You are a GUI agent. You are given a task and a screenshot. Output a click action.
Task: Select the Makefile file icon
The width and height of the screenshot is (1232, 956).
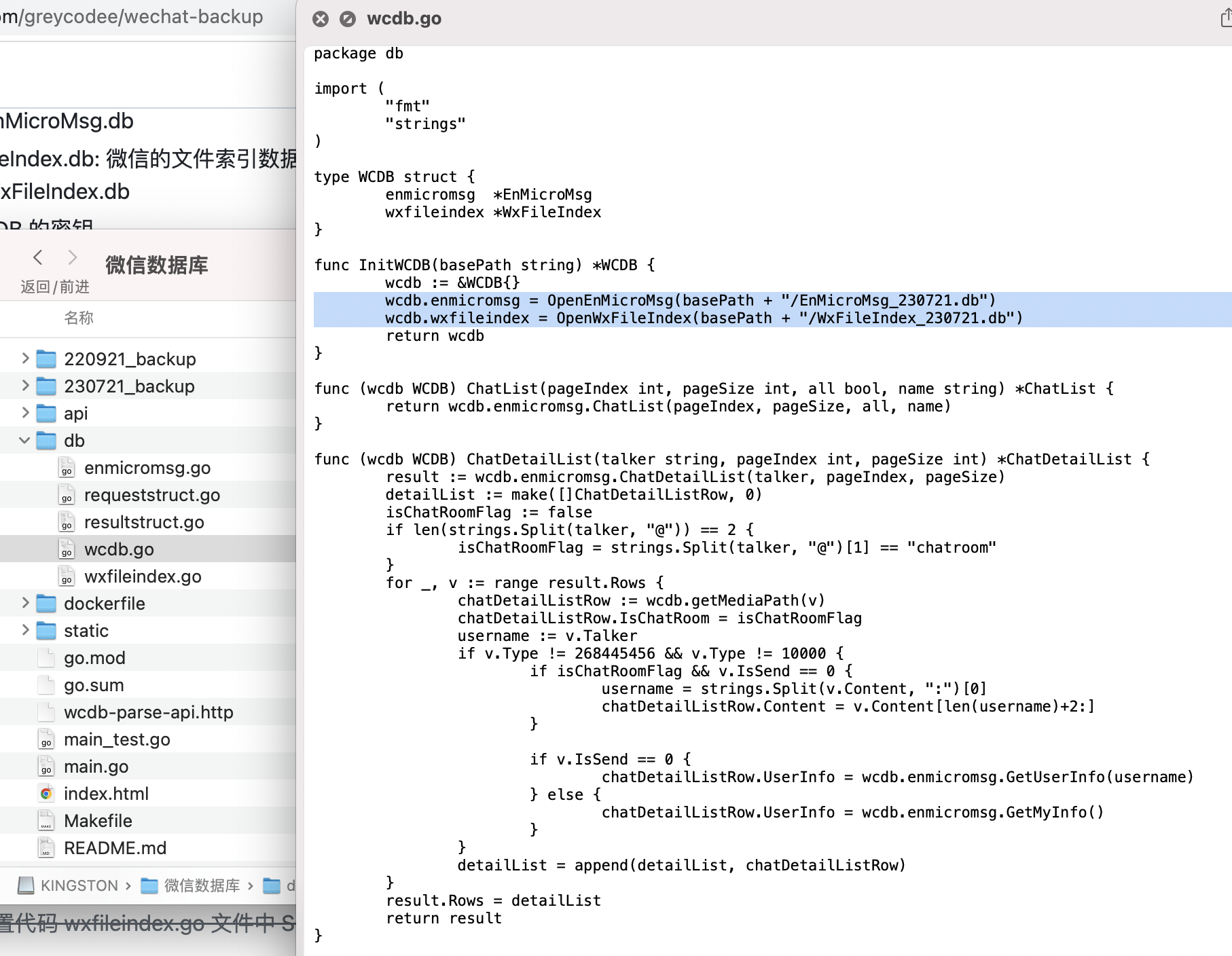click(46, 821)
